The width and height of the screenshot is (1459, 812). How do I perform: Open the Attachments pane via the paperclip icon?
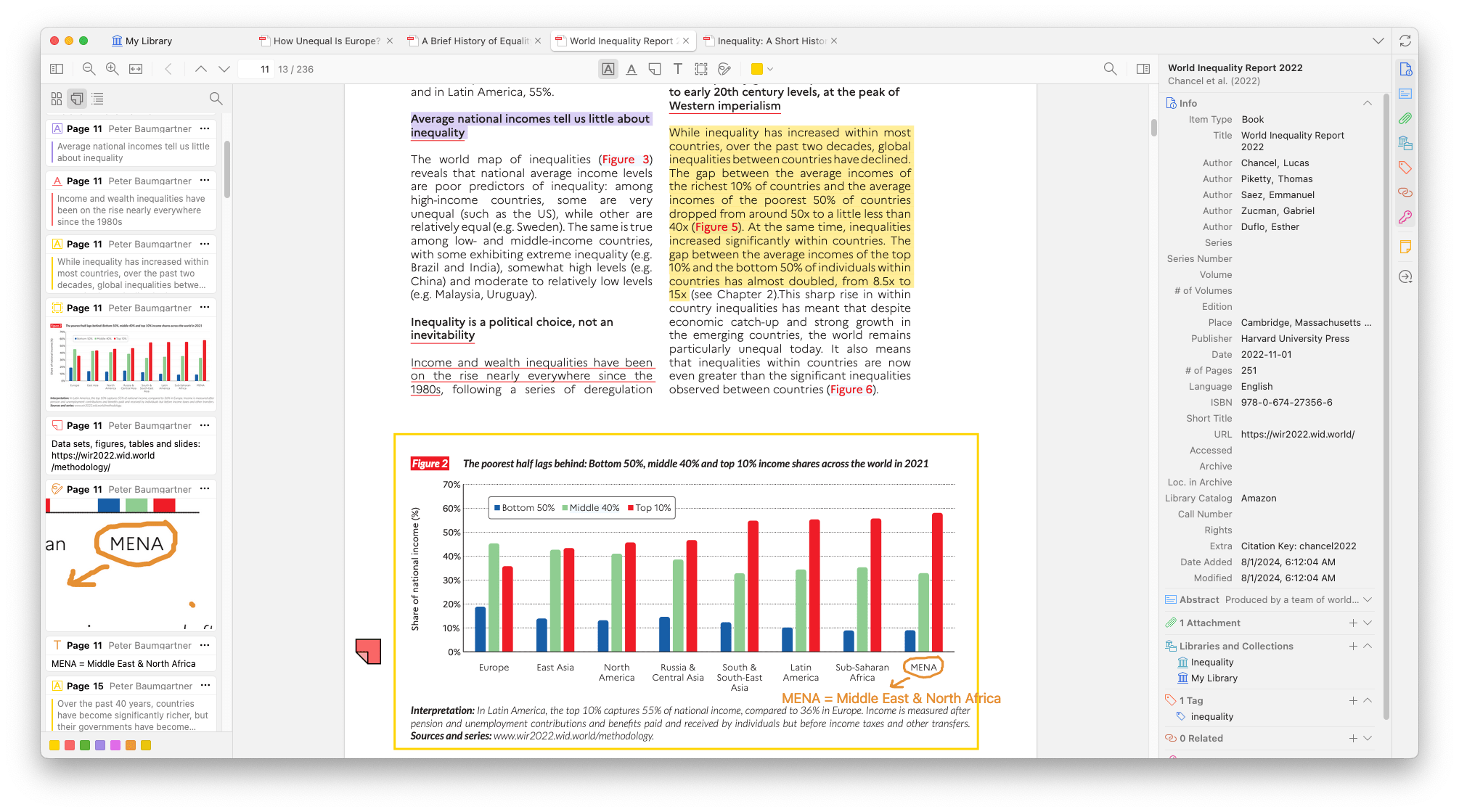(x=1406, y=118)
